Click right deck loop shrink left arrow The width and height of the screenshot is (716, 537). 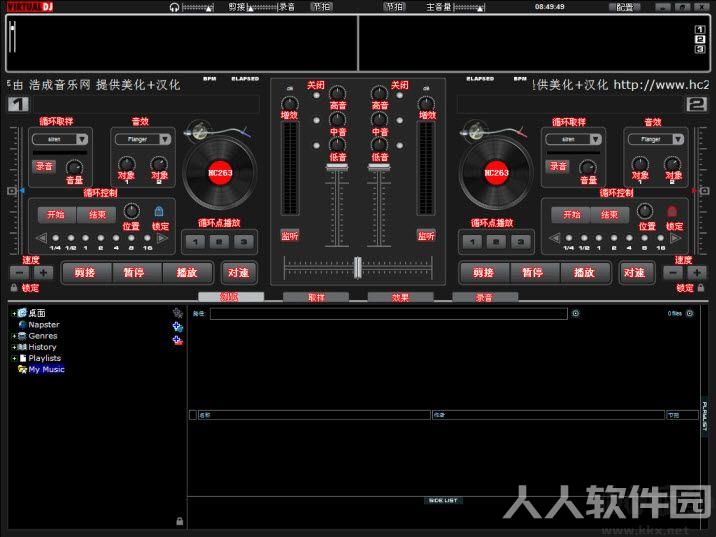554,238
